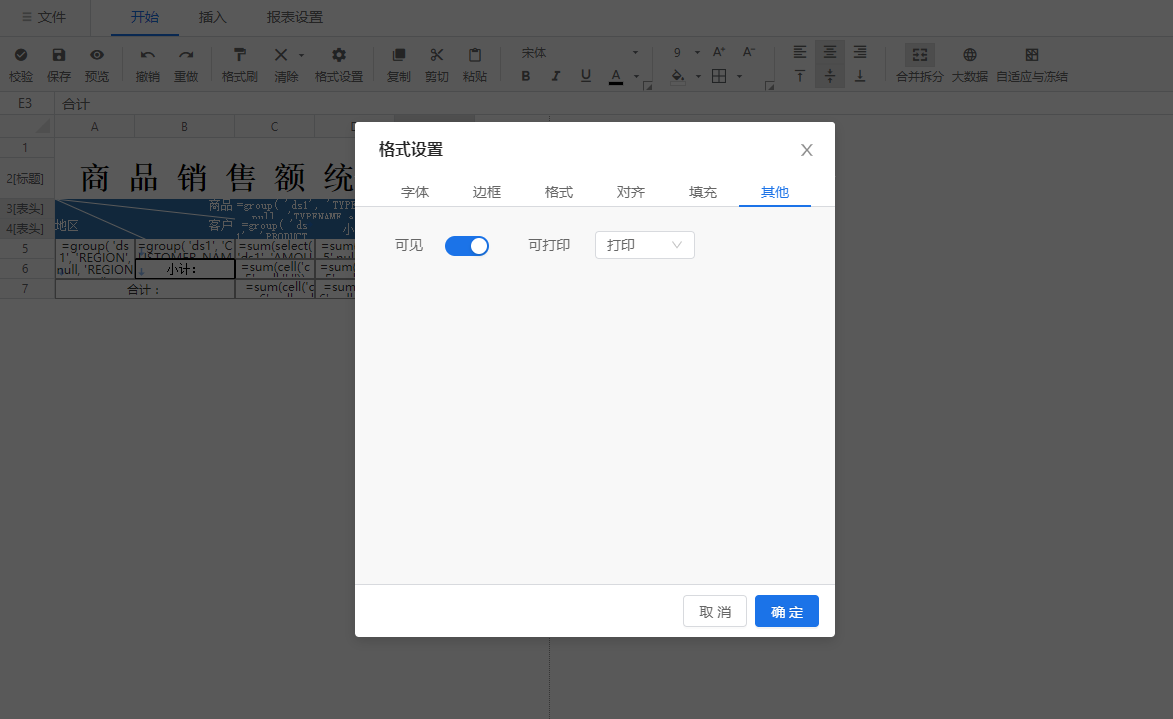Image resolution: width=1173 pixels, height=719 pixels.
Task: Apply the cell border grid icon
Action: pyautogui.click(x=719, y=76)
